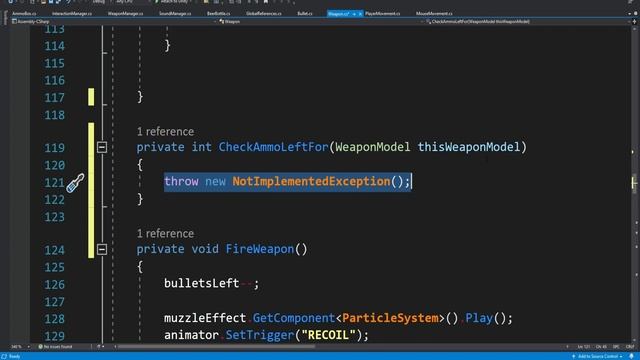Viewport: 640px width, 360px height.
Task: Click the Play method call
Action: (x=479, y=318)
